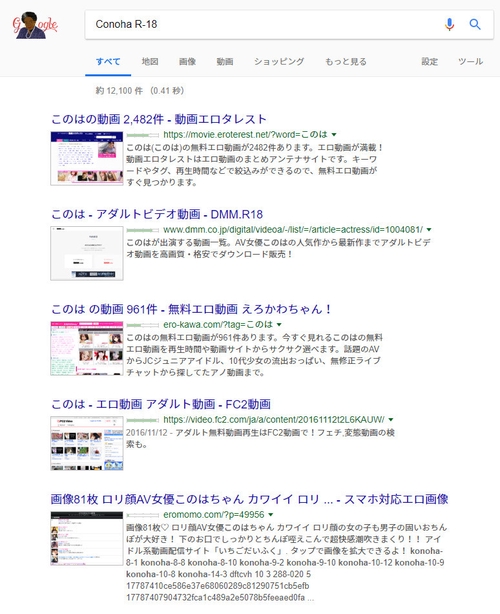Screen dimensions: 500x614
Task: Expand dropdown arrow beside movie.eroterest.net URL
Action: (334, 135)
